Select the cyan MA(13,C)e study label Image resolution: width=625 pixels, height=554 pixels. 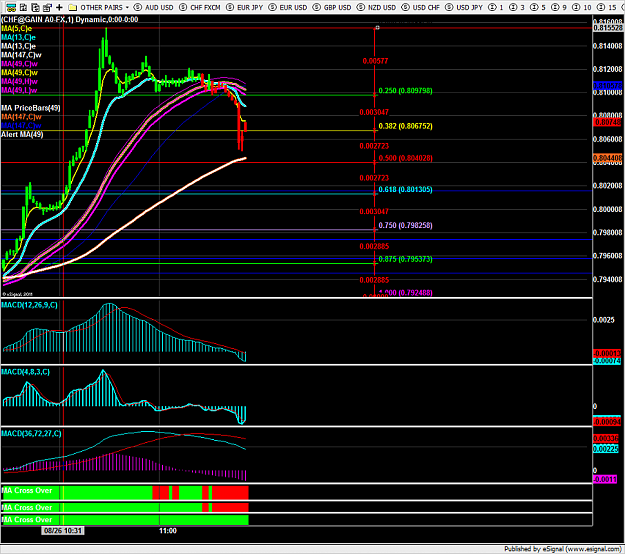[18, 37]
